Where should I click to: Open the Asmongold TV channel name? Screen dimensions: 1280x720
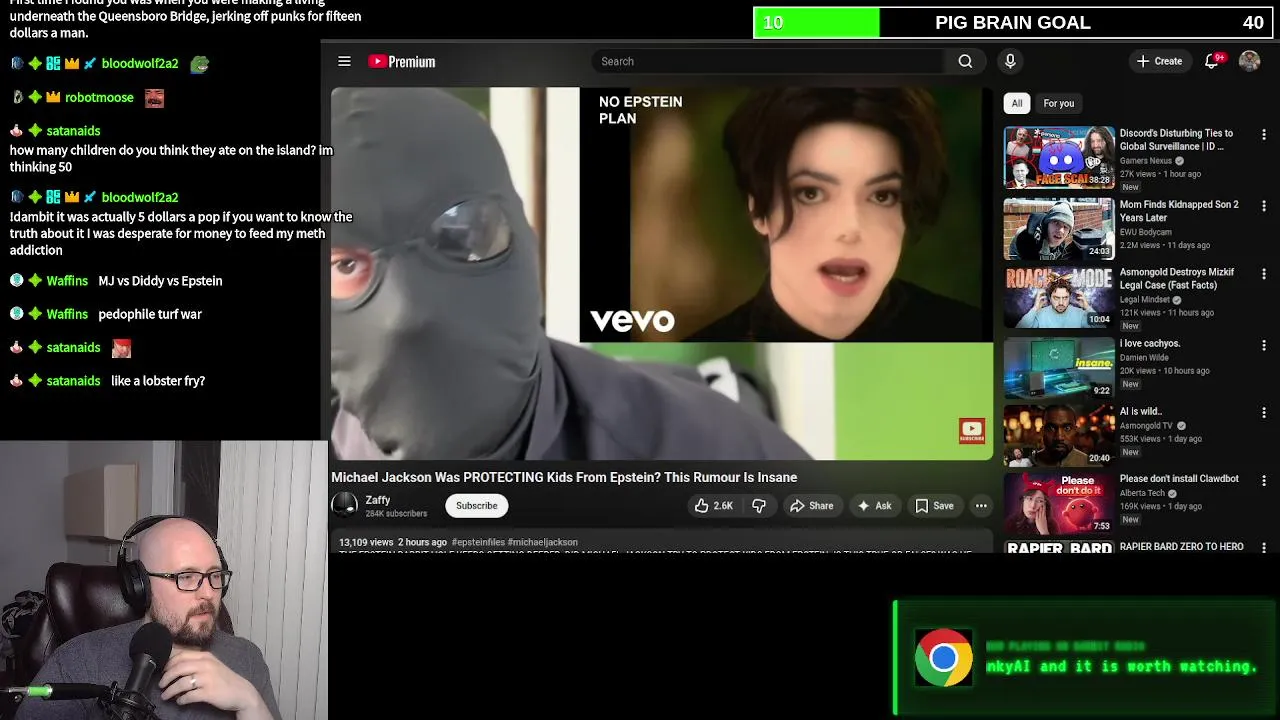coord(1147,426)
